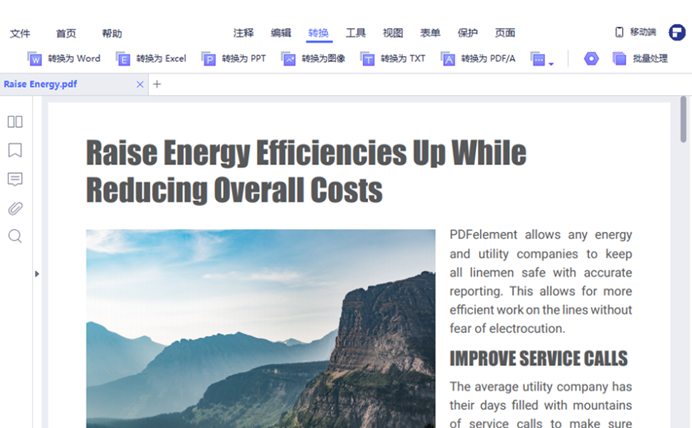
Task: Click the hexagon settings icon in toolbar
Action: (591, 59)
